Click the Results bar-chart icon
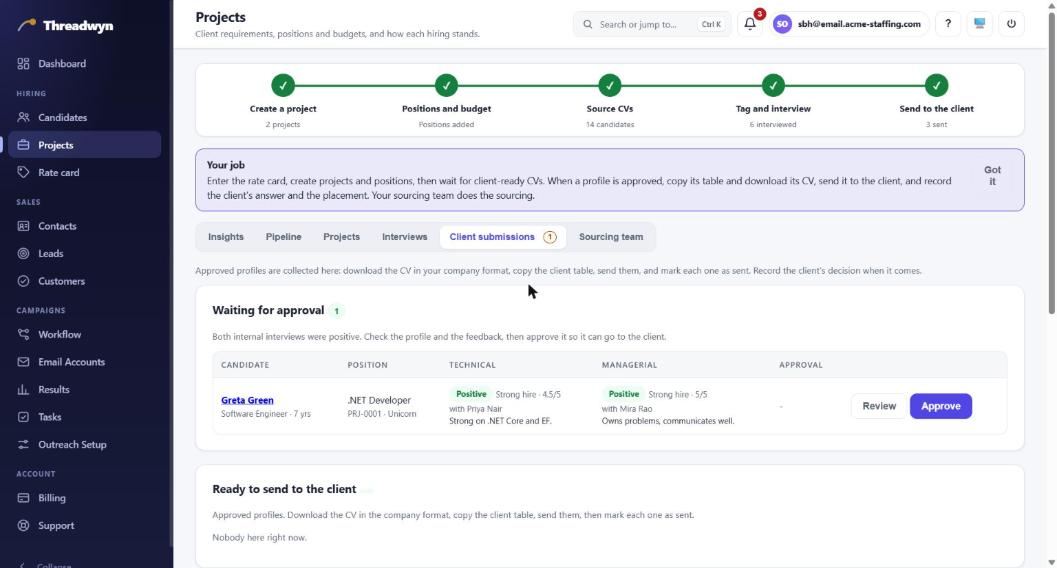Image resolution: width=1057 pixels, height=568 pixels. pos(24,389)
